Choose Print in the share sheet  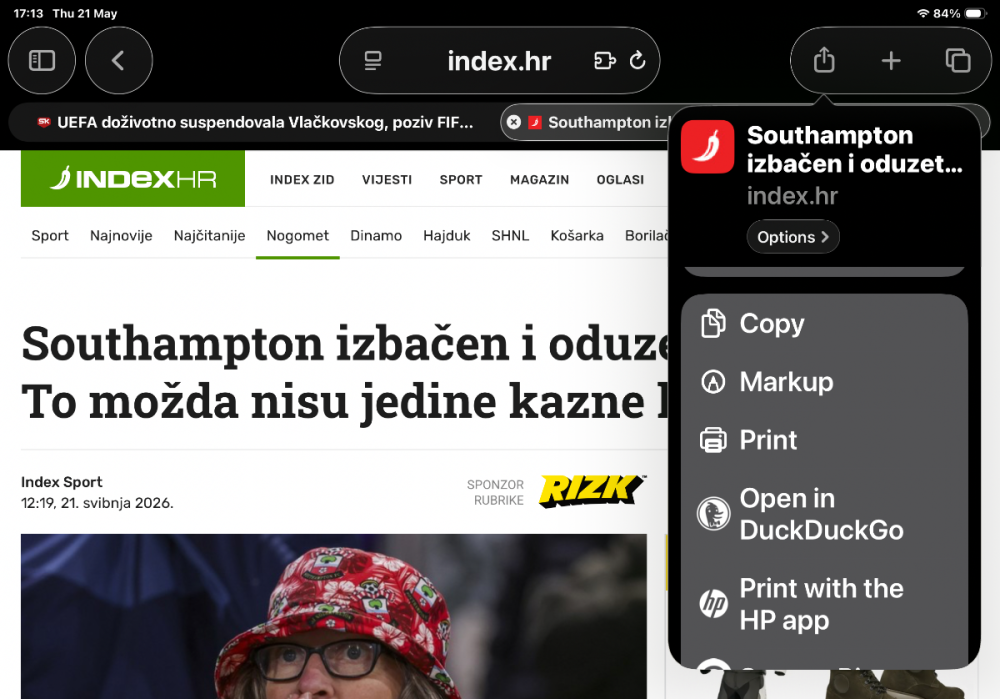tap(824, 440)
